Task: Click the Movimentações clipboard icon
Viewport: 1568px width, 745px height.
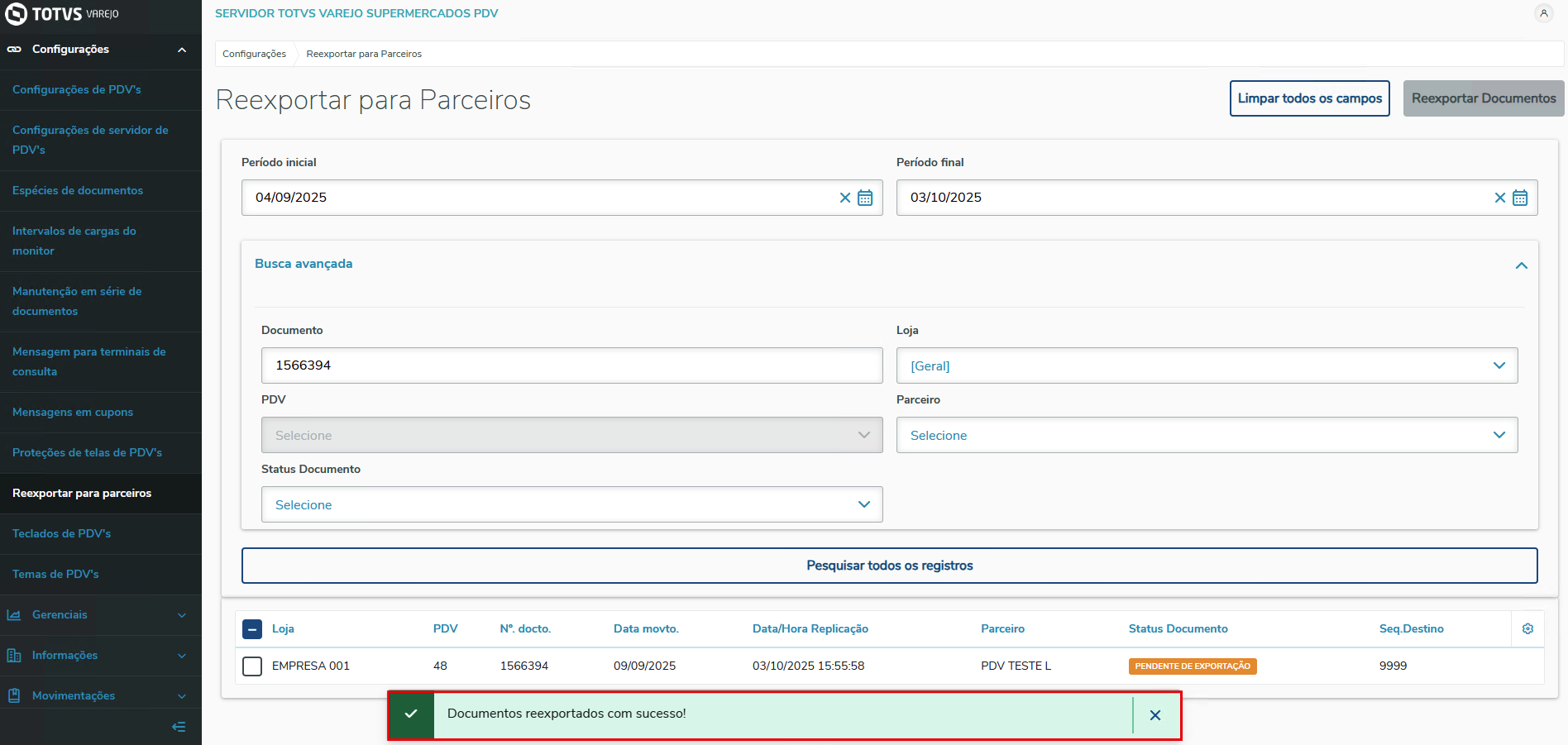Action: pos(14,696)
